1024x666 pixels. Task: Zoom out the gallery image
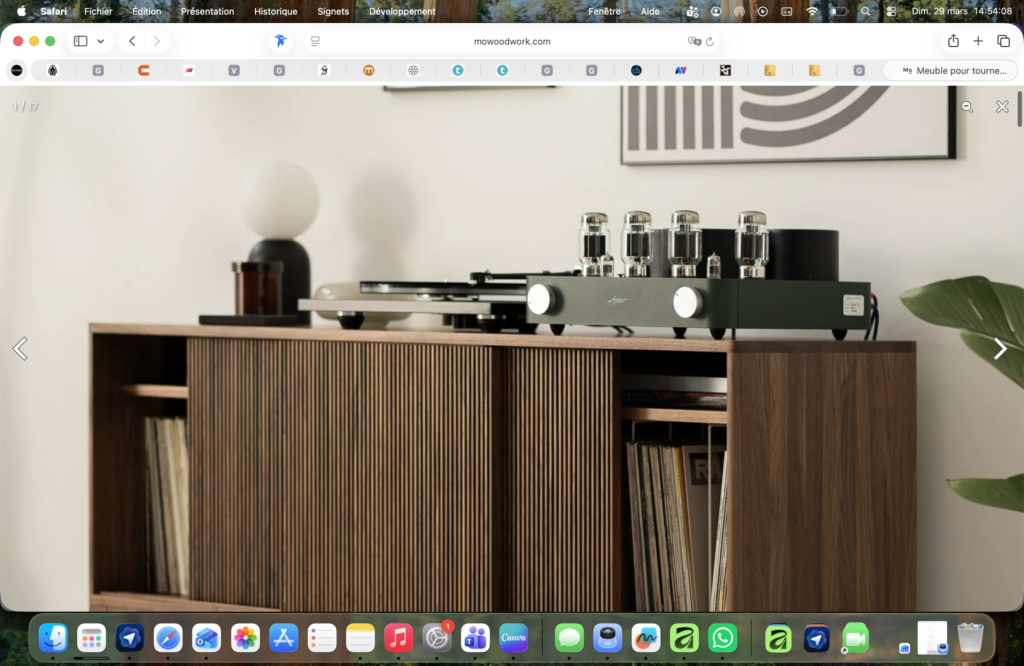967,107
